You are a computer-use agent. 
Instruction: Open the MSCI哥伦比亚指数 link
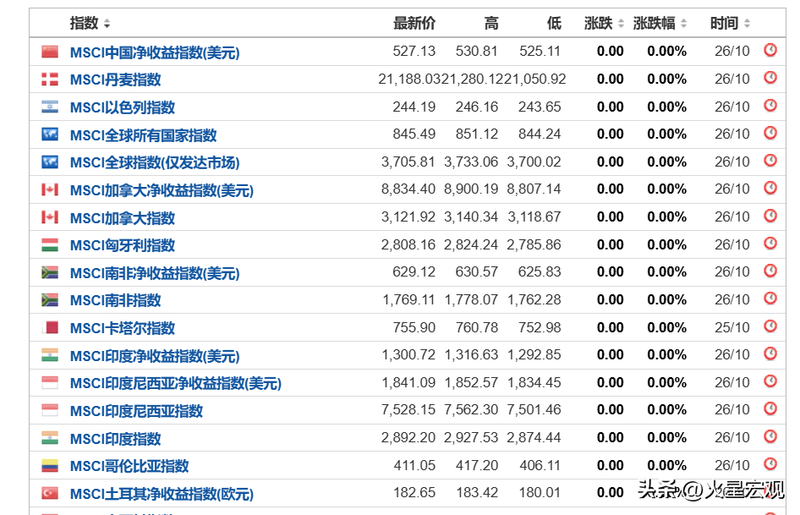(x=130, y=466)
